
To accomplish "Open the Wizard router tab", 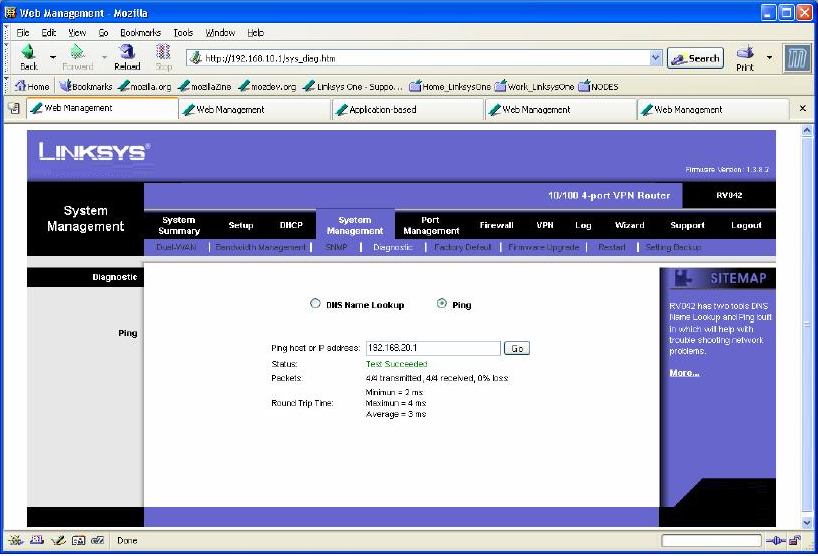I will tap(630, 225).
